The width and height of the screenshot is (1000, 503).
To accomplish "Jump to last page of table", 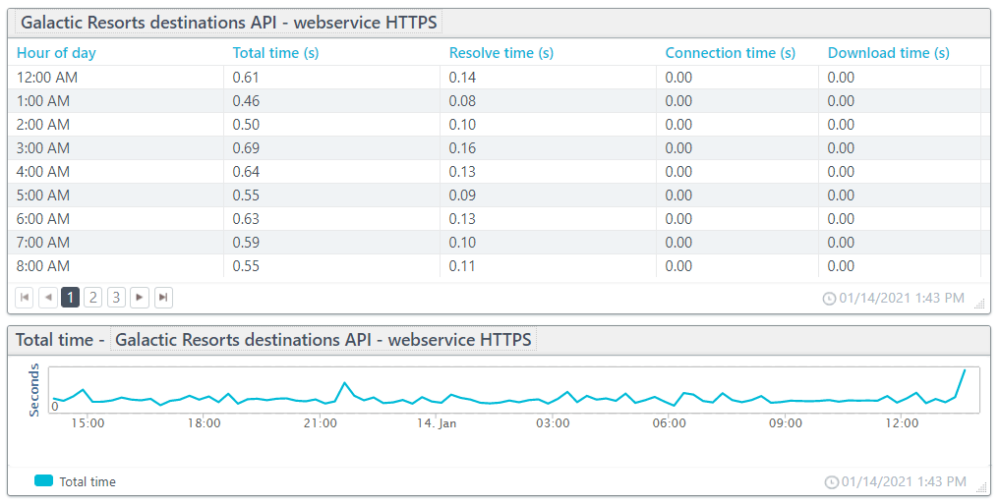I will pos(163,297).
